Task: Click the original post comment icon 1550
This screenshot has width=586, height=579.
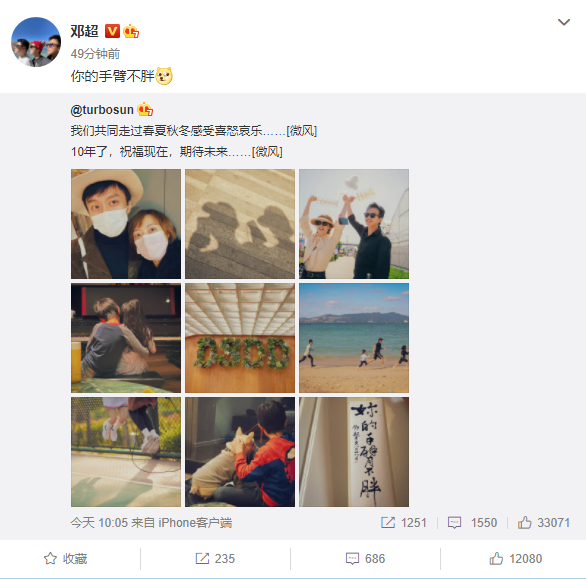Action: pos(472,523)
